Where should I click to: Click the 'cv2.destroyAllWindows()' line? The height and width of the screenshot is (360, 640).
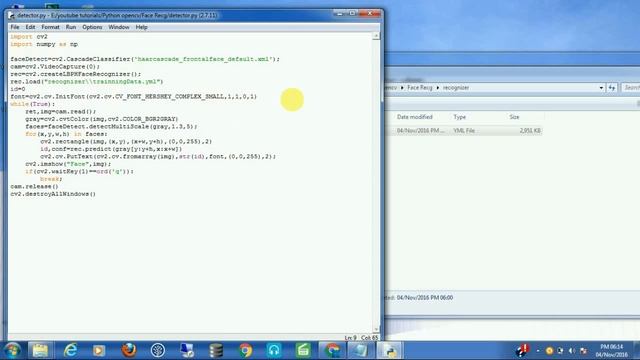53,194
